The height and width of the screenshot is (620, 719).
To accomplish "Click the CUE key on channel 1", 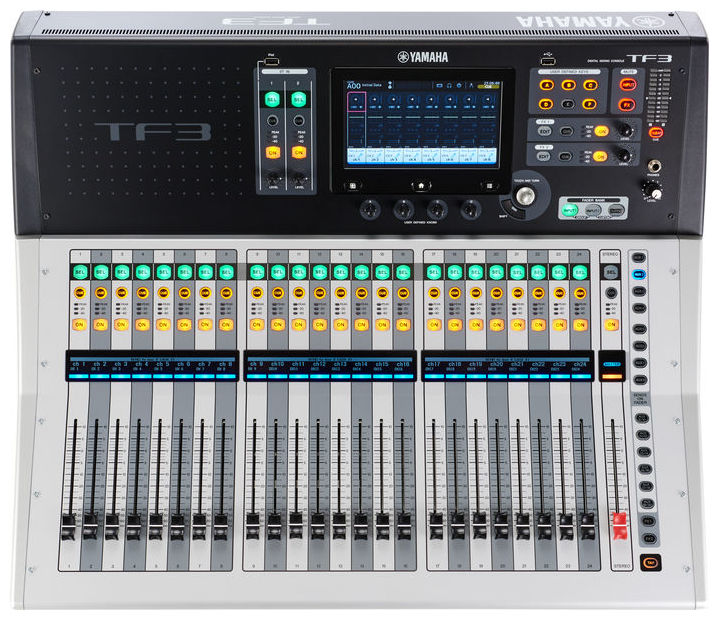I will click(x=79, y=293).
